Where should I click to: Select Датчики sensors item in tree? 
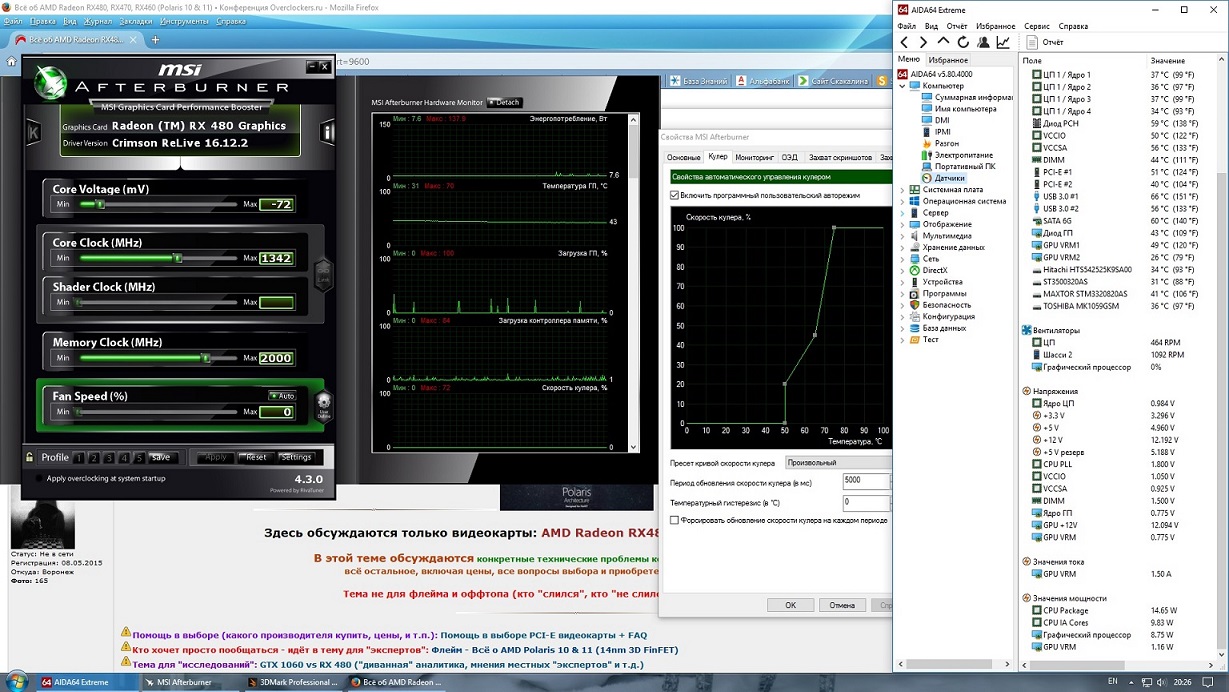tap(942, 178)
